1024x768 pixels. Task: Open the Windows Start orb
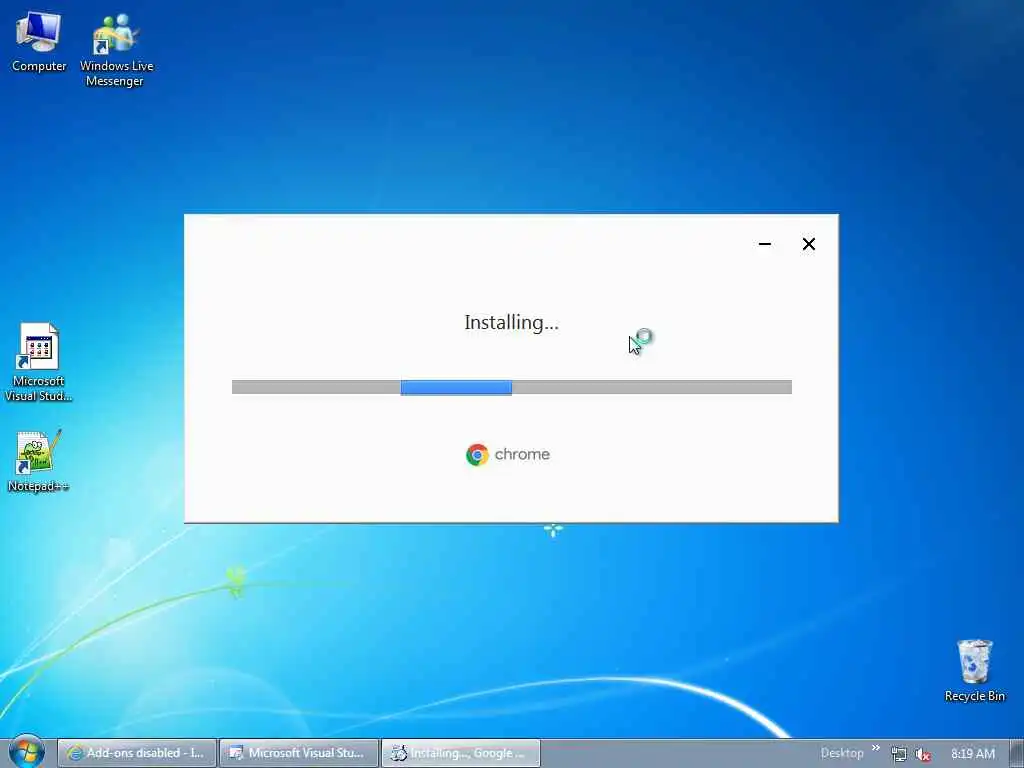pos(26,752)
